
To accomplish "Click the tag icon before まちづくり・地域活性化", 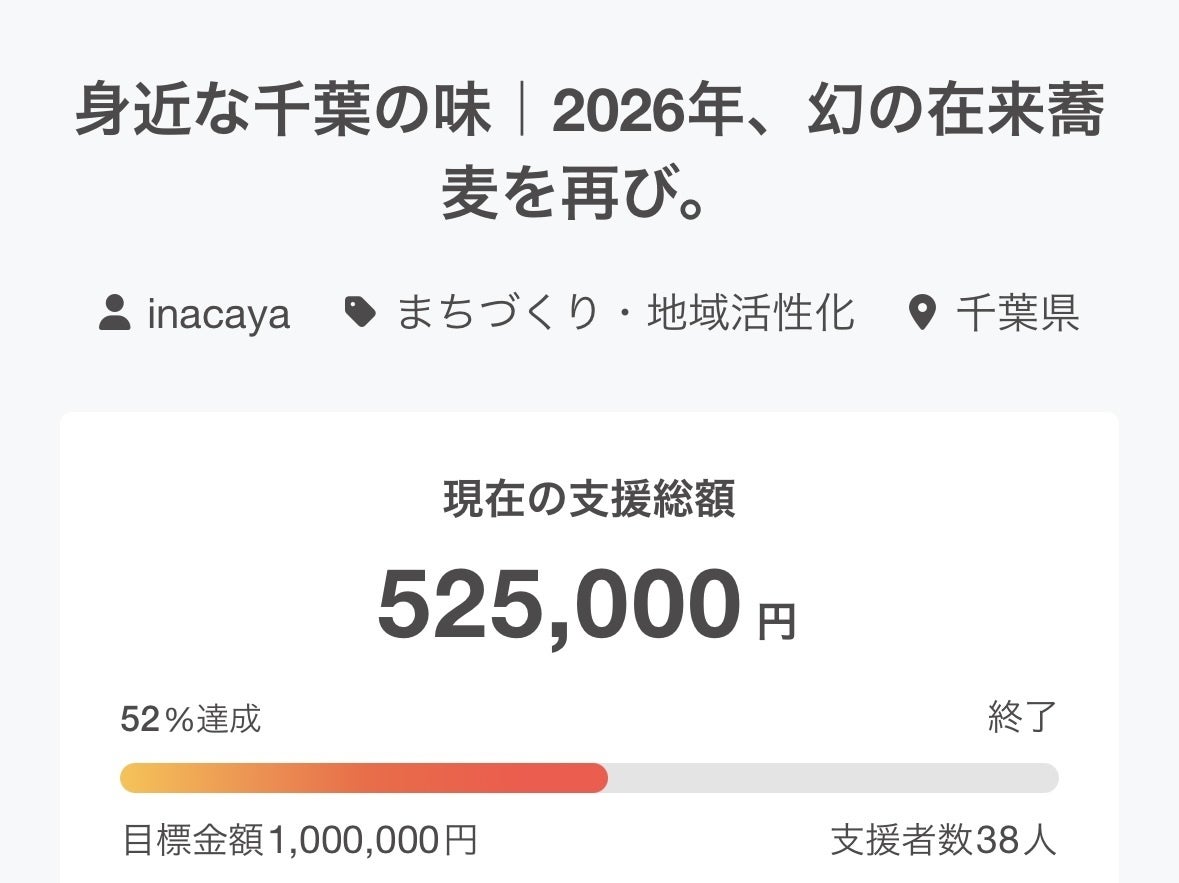I will click(360, 313).
